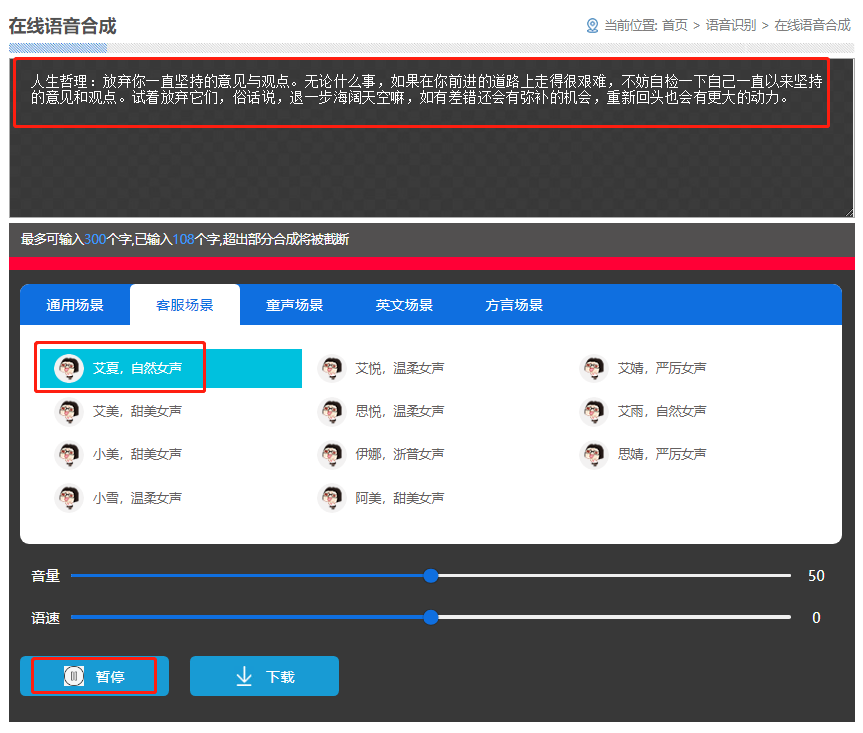
Task: Click avatar icon for 小雪 voice
Action: point(69,497)
